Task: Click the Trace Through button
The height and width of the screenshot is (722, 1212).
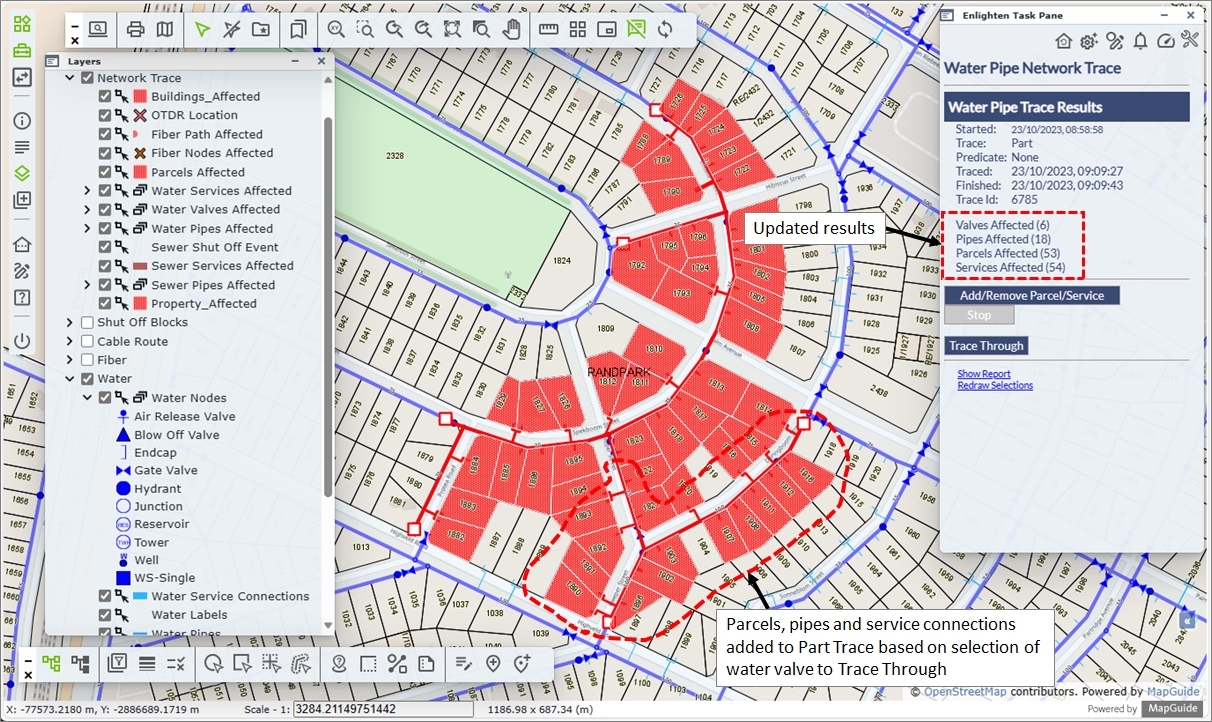Action: click(x=986, y=346)
